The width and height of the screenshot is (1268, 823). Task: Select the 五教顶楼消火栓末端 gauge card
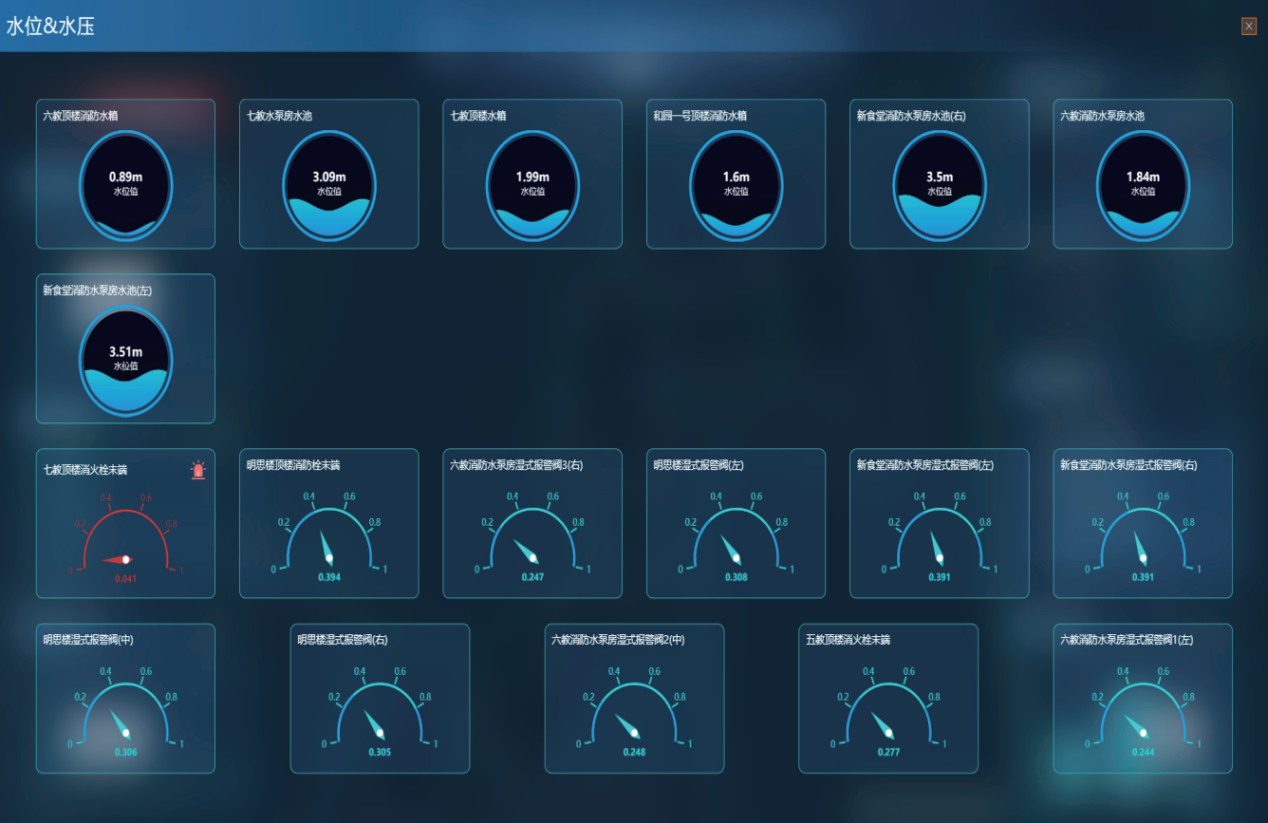tap(888, 698)
